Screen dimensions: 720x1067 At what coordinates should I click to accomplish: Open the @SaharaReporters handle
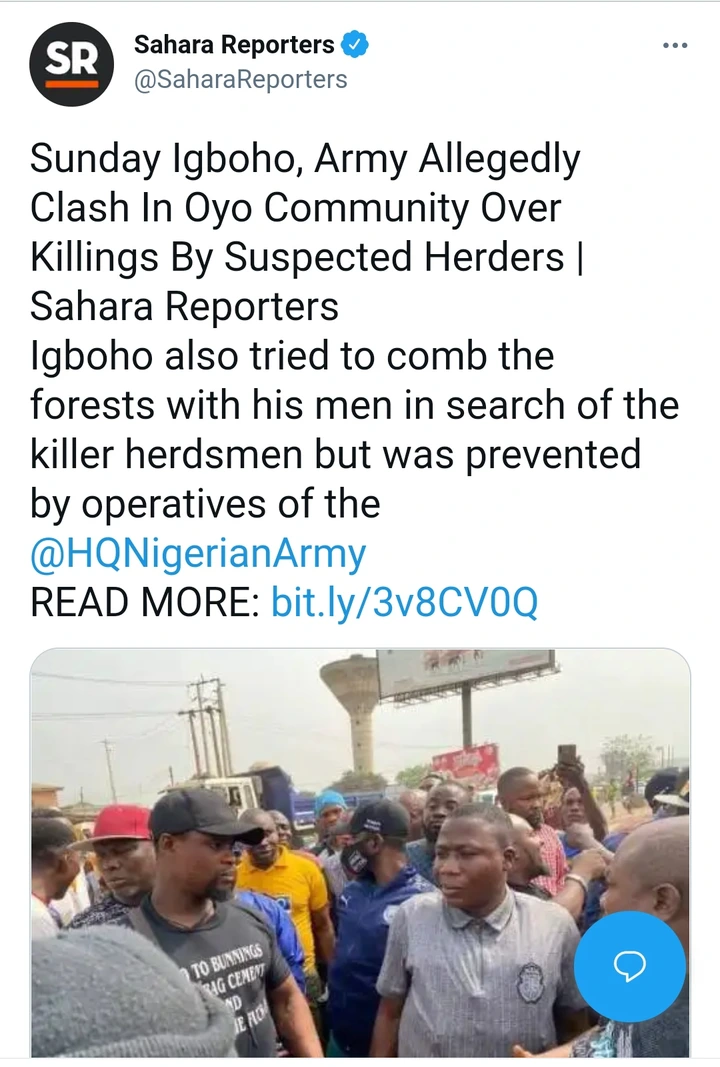[240, 79]
